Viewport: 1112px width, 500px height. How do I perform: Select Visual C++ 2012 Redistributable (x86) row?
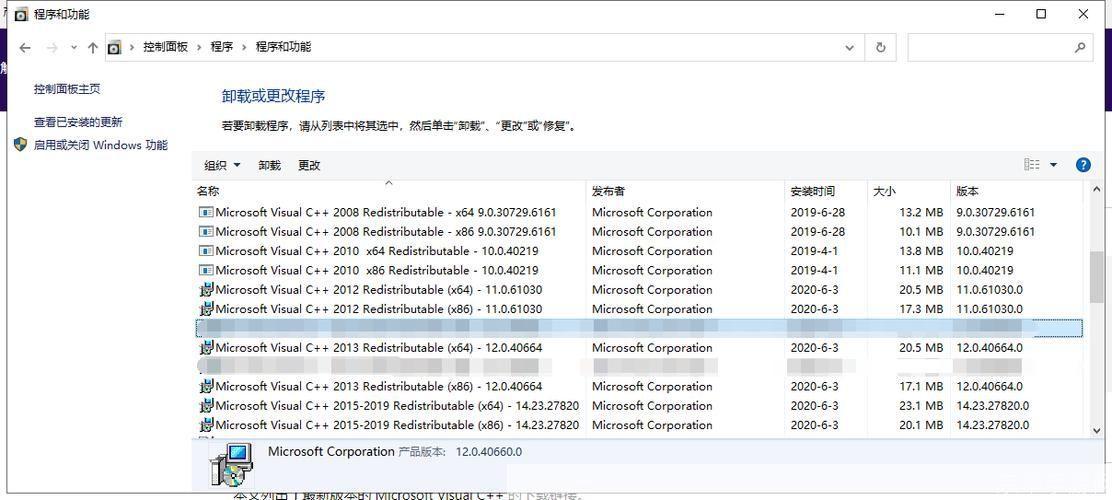tap(638, 309)
